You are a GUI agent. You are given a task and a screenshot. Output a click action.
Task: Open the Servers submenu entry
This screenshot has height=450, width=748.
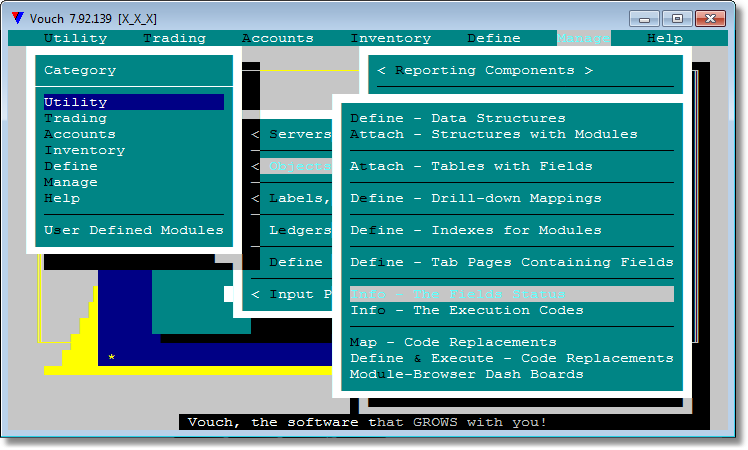[x=291, y=134]
